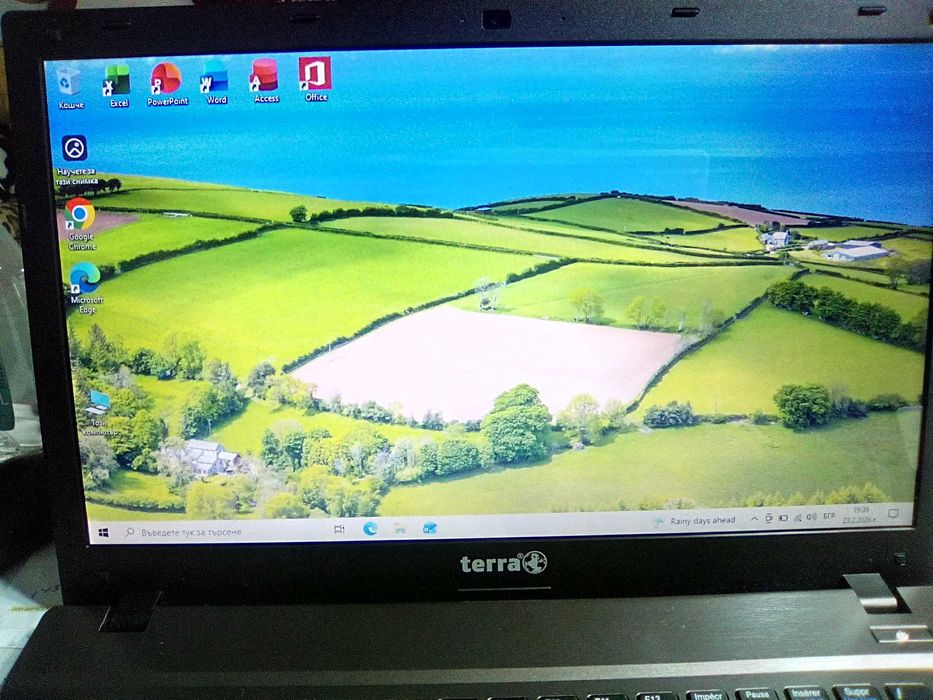
Task: Click the 'Научете за тази снимка' icon
Action: (76, 160)
